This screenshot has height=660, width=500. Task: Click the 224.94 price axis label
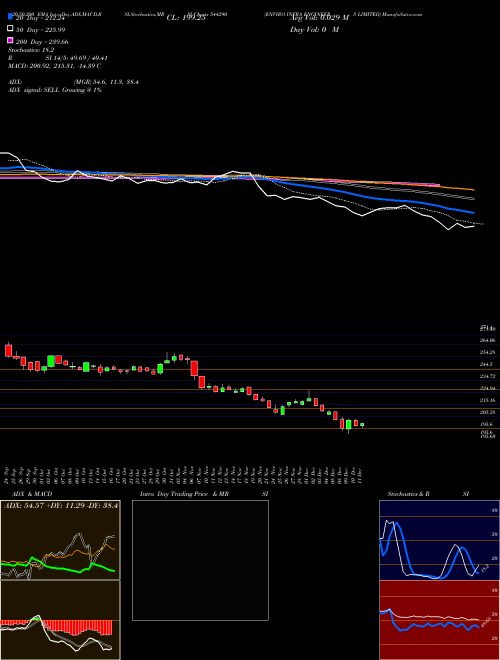[x=488, y=388]
